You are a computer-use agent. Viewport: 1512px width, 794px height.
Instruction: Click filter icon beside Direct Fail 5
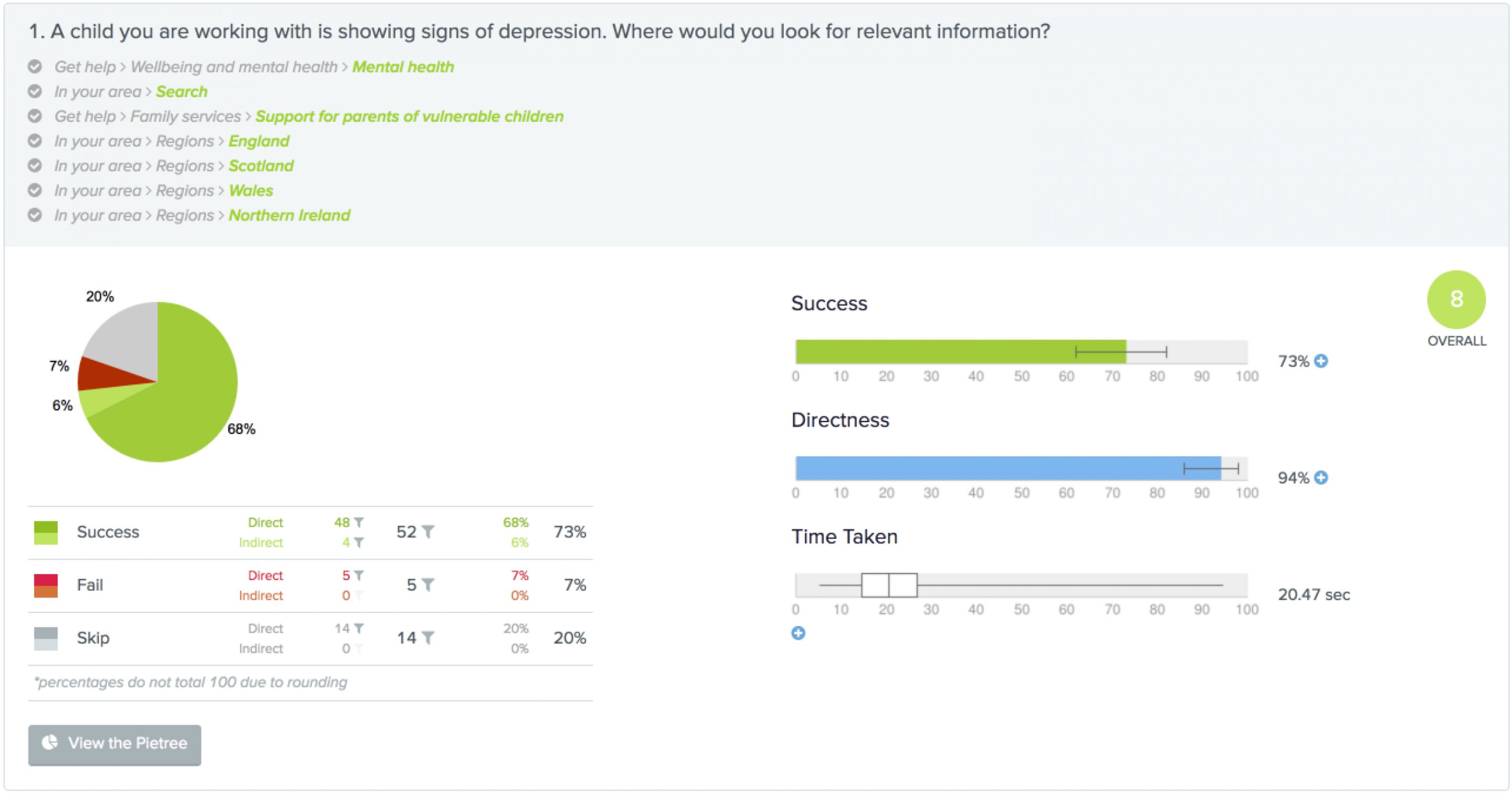[x=359, y=575]
